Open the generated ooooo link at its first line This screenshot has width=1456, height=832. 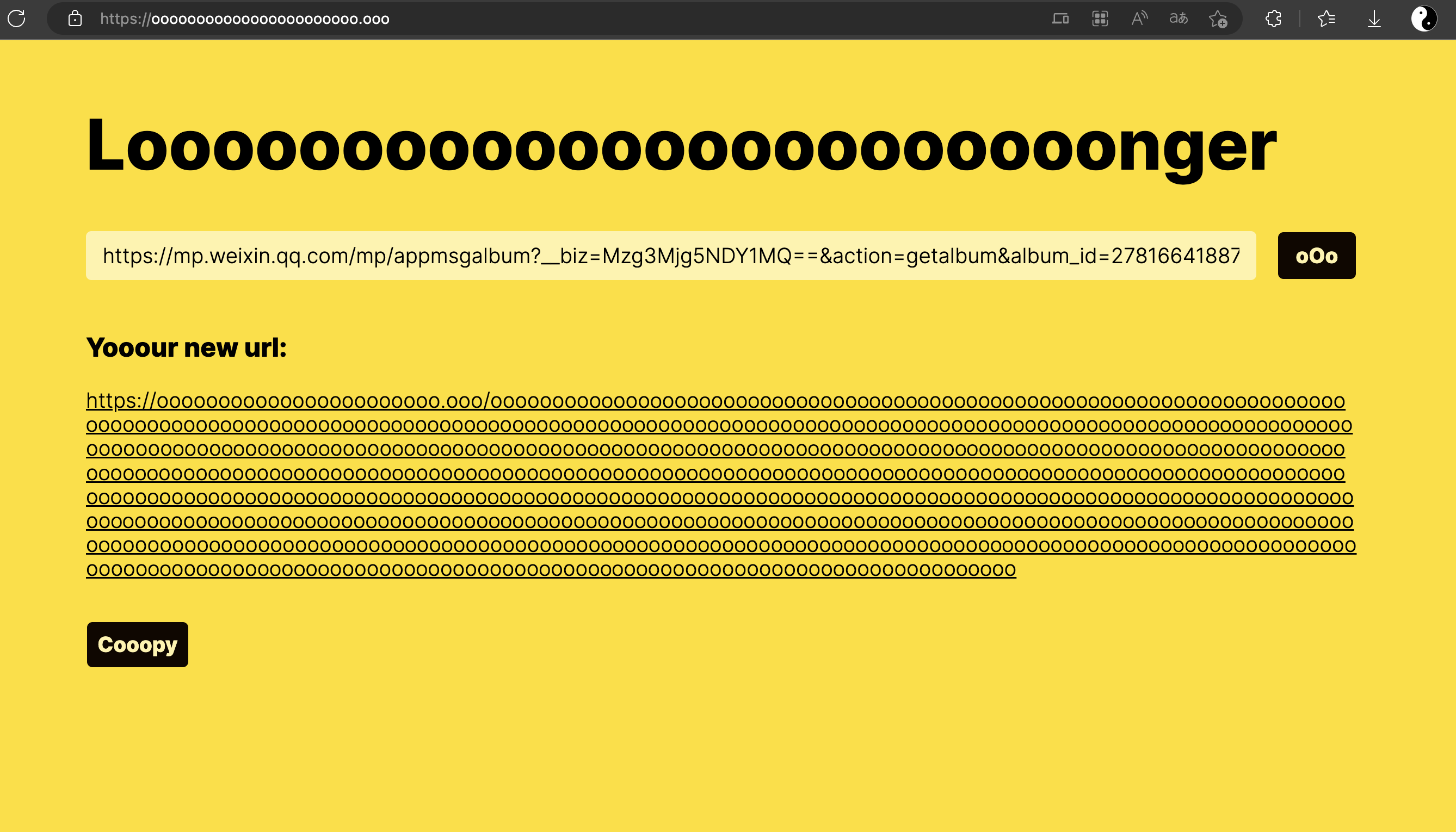point(714,401)
